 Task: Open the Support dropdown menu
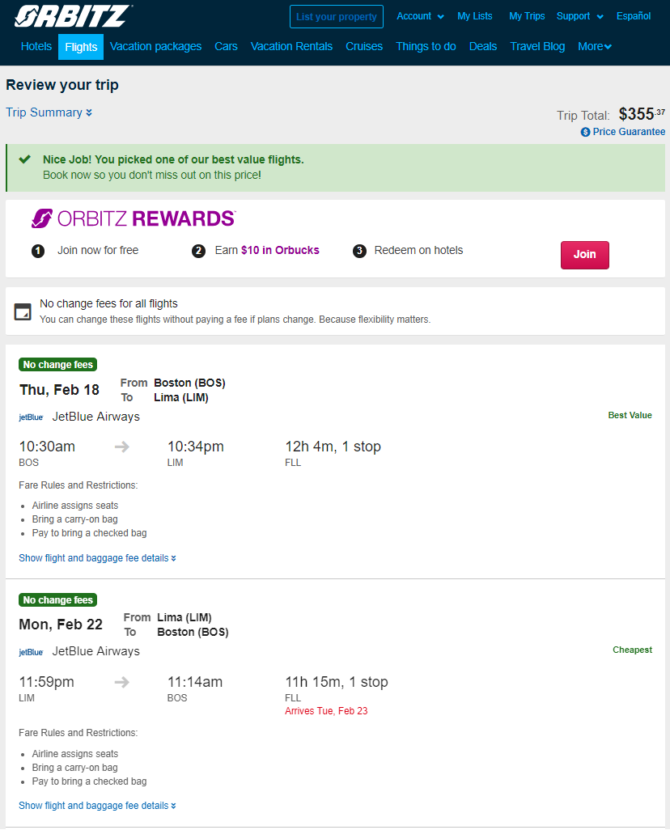(x=580, y=16)
